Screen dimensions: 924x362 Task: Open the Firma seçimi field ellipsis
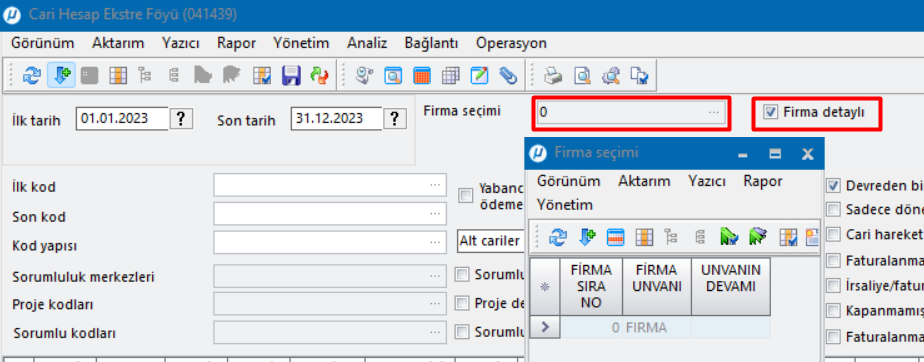pyautogui.click(x=714, y=112)
